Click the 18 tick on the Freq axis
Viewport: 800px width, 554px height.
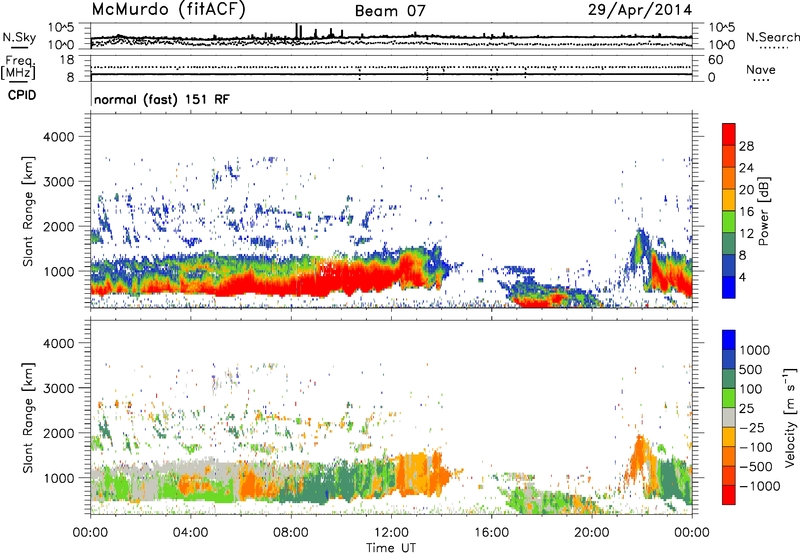coord(67,60)
